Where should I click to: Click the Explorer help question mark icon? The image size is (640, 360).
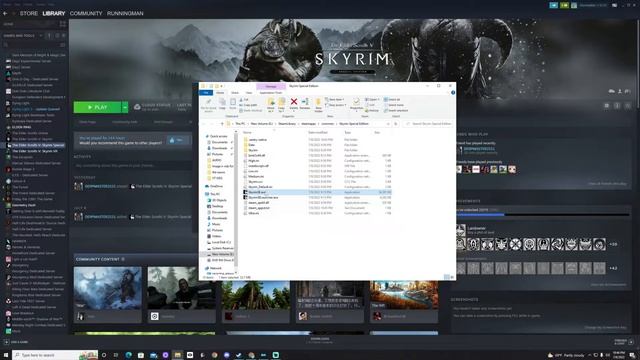[x=453, y=93]
